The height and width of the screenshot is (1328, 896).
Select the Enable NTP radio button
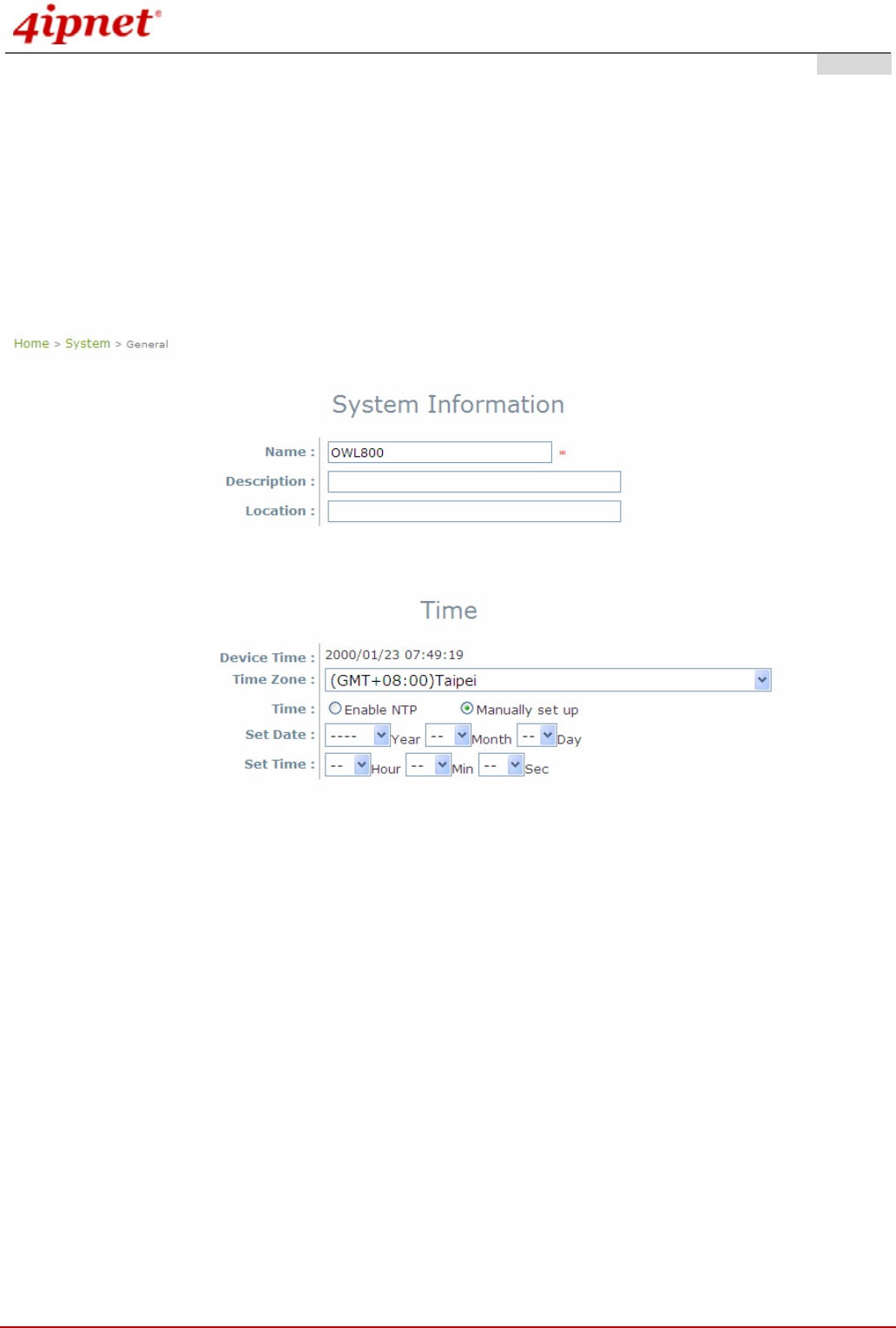pyautogui.click(x=335, y=709)
